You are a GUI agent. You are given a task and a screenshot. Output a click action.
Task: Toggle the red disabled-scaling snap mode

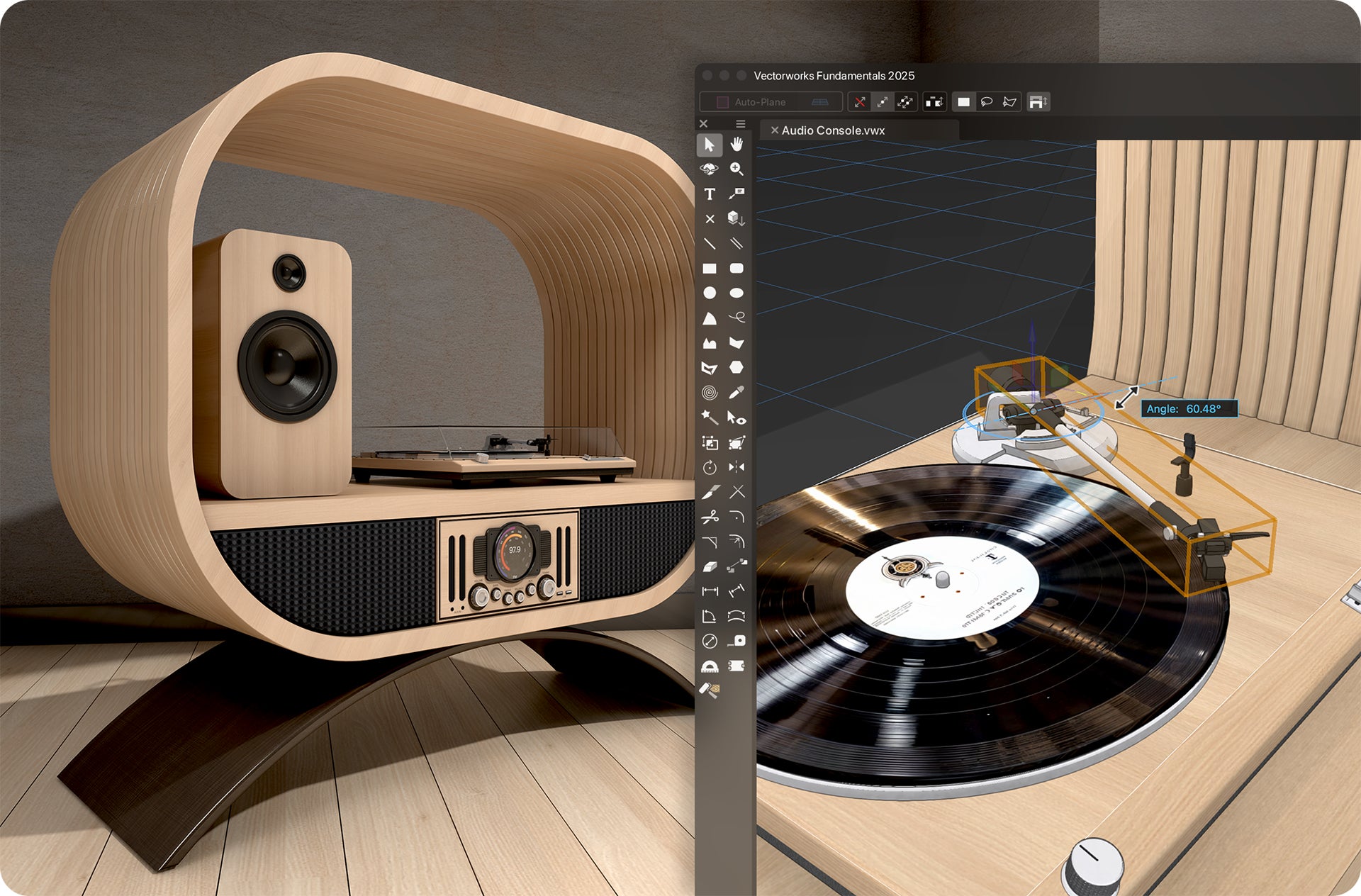click(859, 102)
